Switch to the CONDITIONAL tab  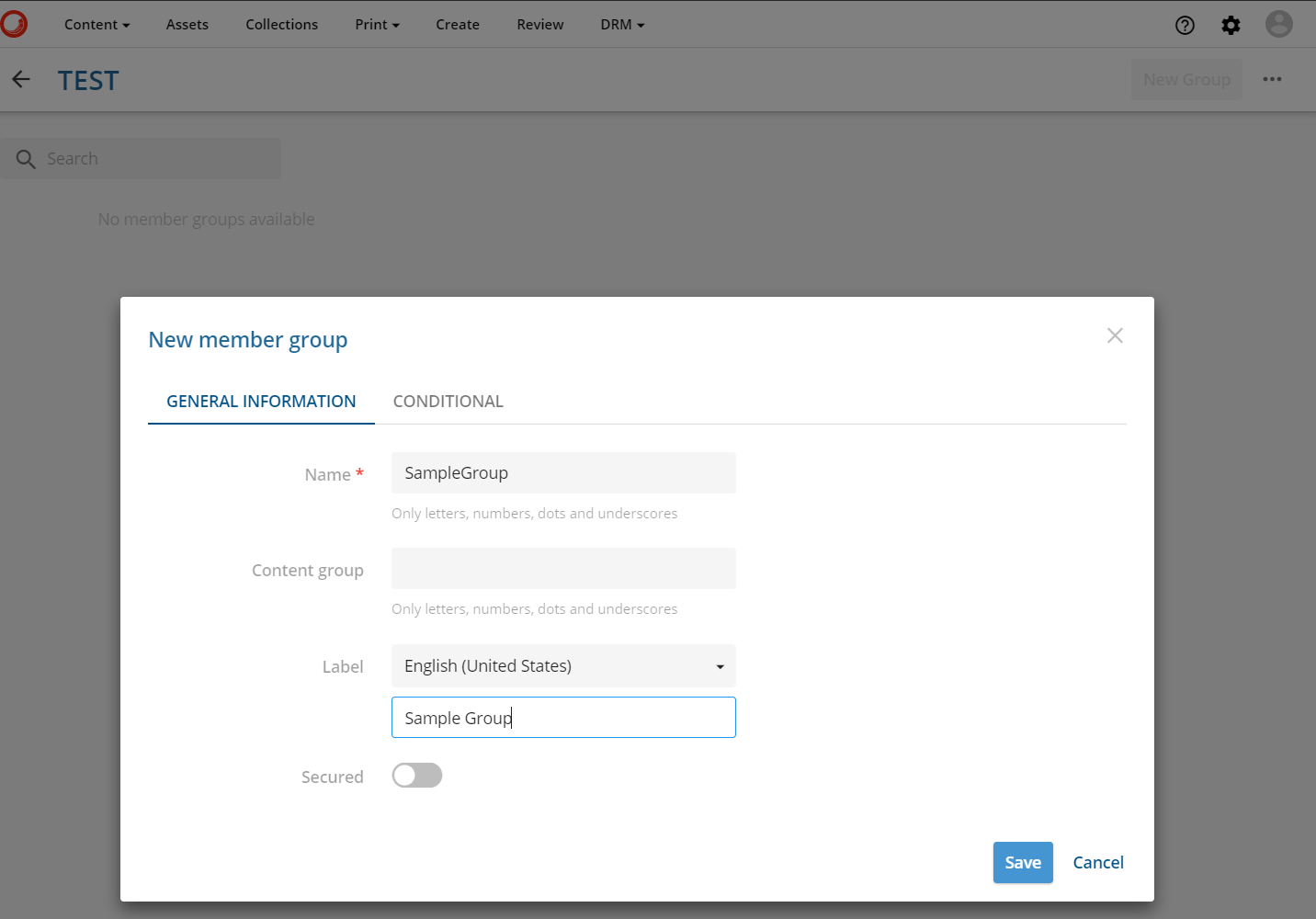click(x=448, y=402)
